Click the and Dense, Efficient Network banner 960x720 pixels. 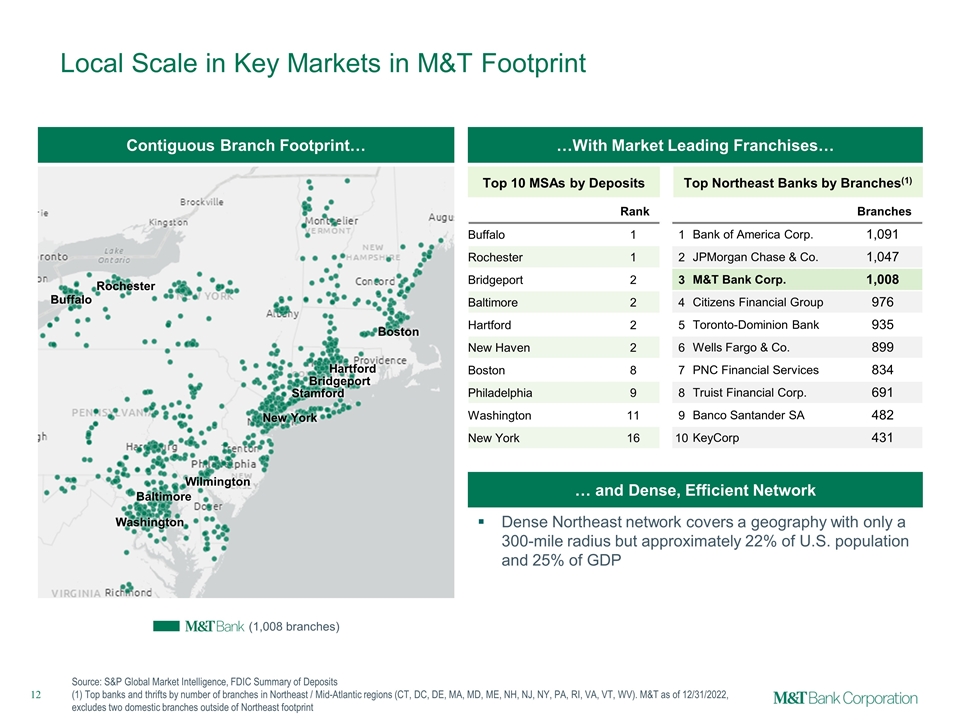(x=695, y=490)
